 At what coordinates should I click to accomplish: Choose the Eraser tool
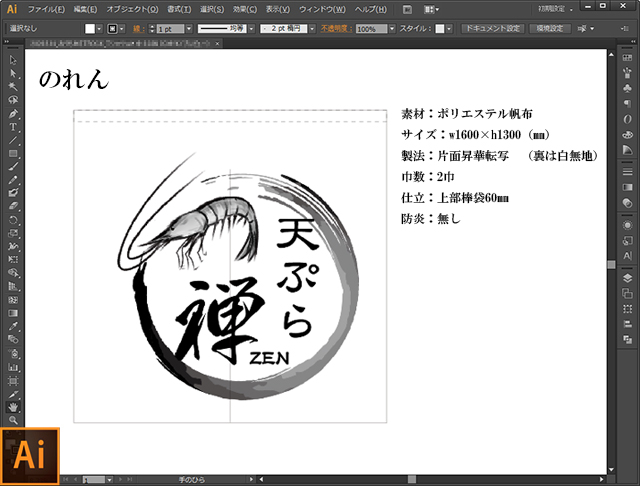(x=13, y=206)
